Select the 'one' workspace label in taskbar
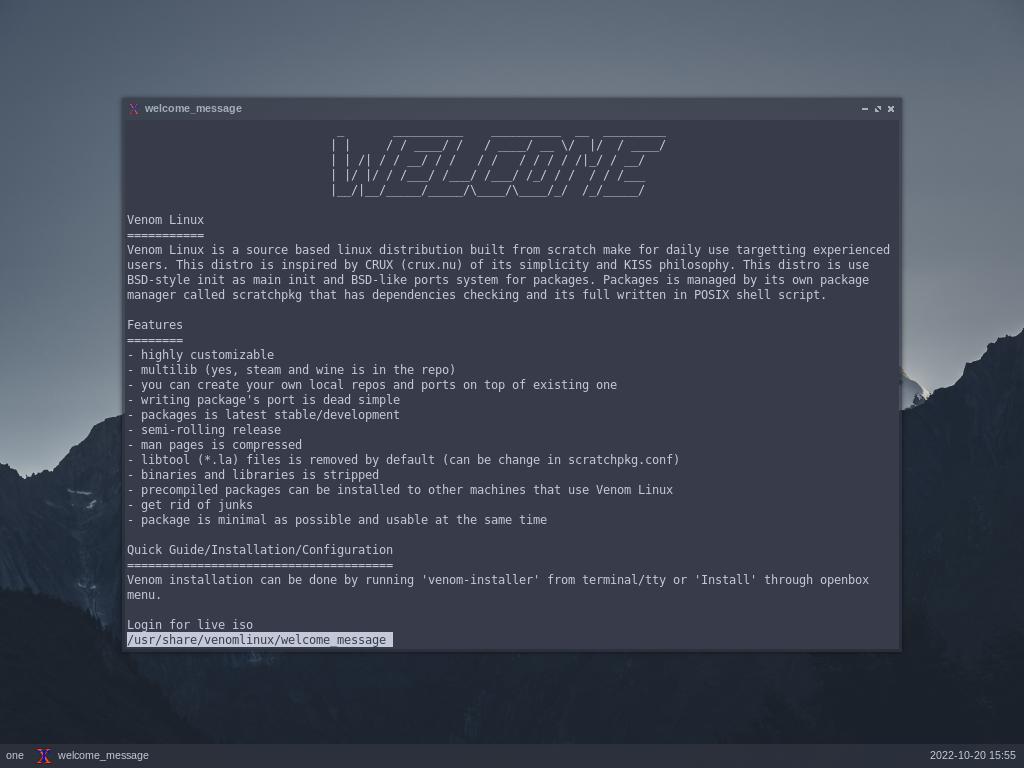Image resolution: width=1024 pixels, height=768 pixels. point(14,756)
